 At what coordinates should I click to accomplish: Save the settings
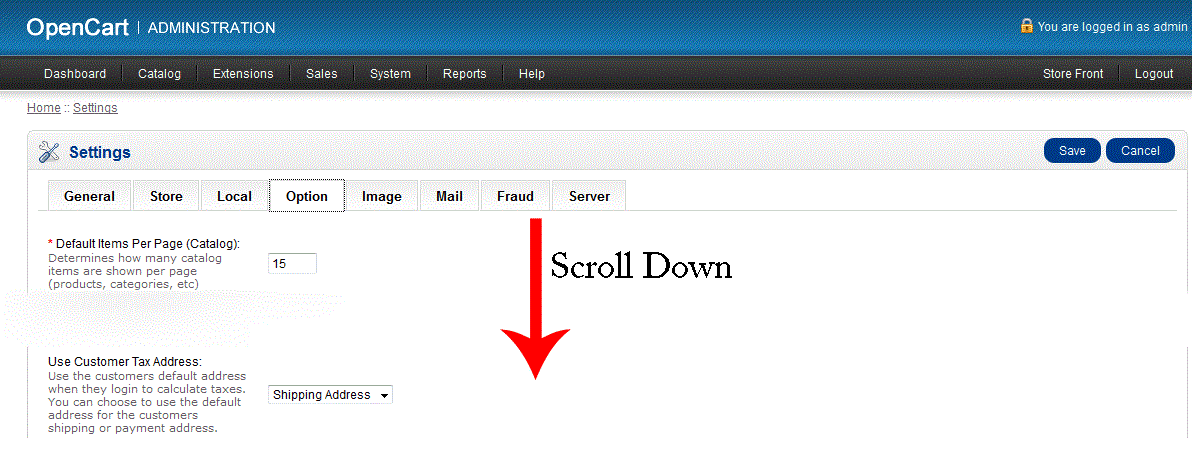tap(1072, 151)
